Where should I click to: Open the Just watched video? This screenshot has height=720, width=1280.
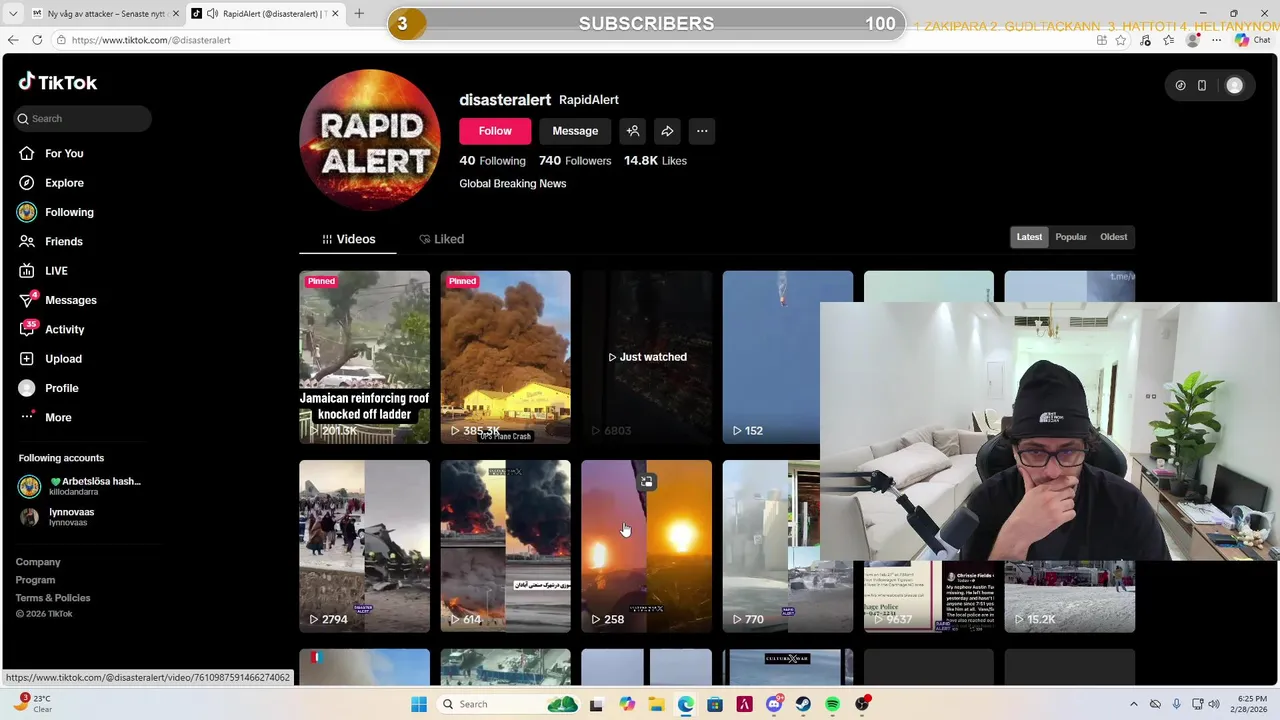pyautogui.click(x=647, y=357)
